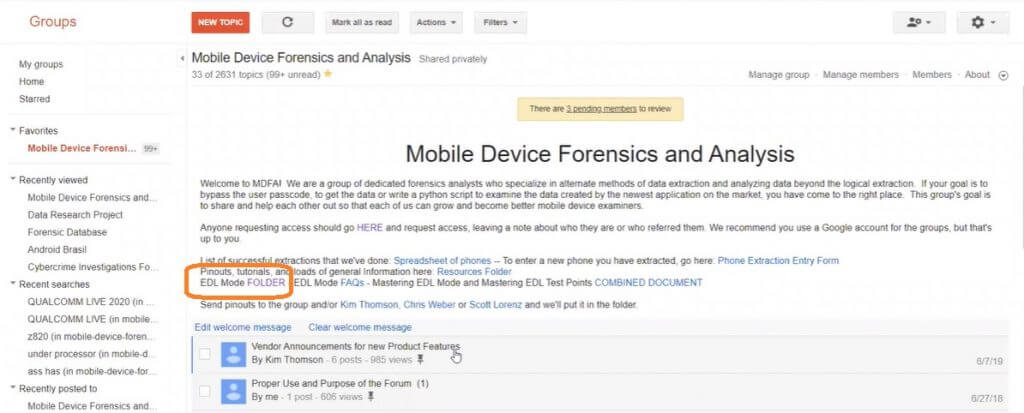Screen dimensions: 1024x413
Task: Go to Starred in the sidebar
Action: tap(35, 99)
